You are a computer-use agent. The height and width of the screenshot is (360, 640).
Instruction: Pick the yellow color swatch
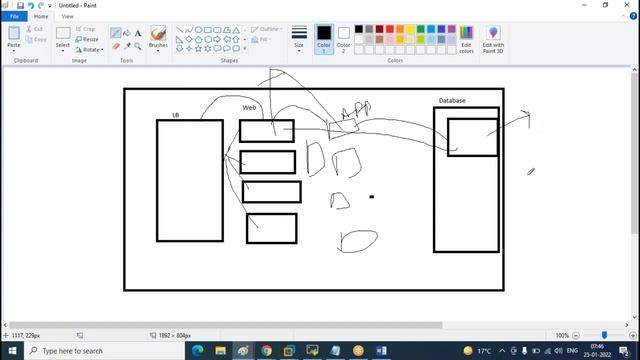tap(410, 29)
